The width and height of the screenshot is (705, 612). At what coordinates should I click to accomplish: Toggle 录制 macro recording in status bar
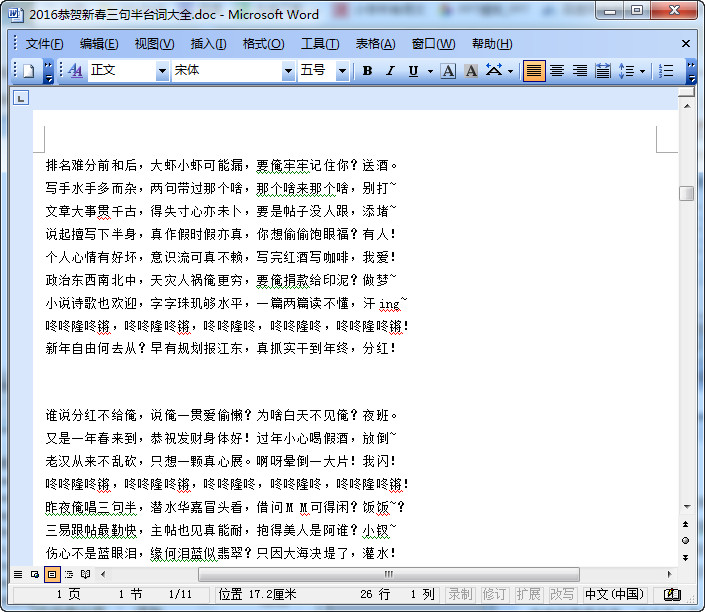[x=460, y=594]
